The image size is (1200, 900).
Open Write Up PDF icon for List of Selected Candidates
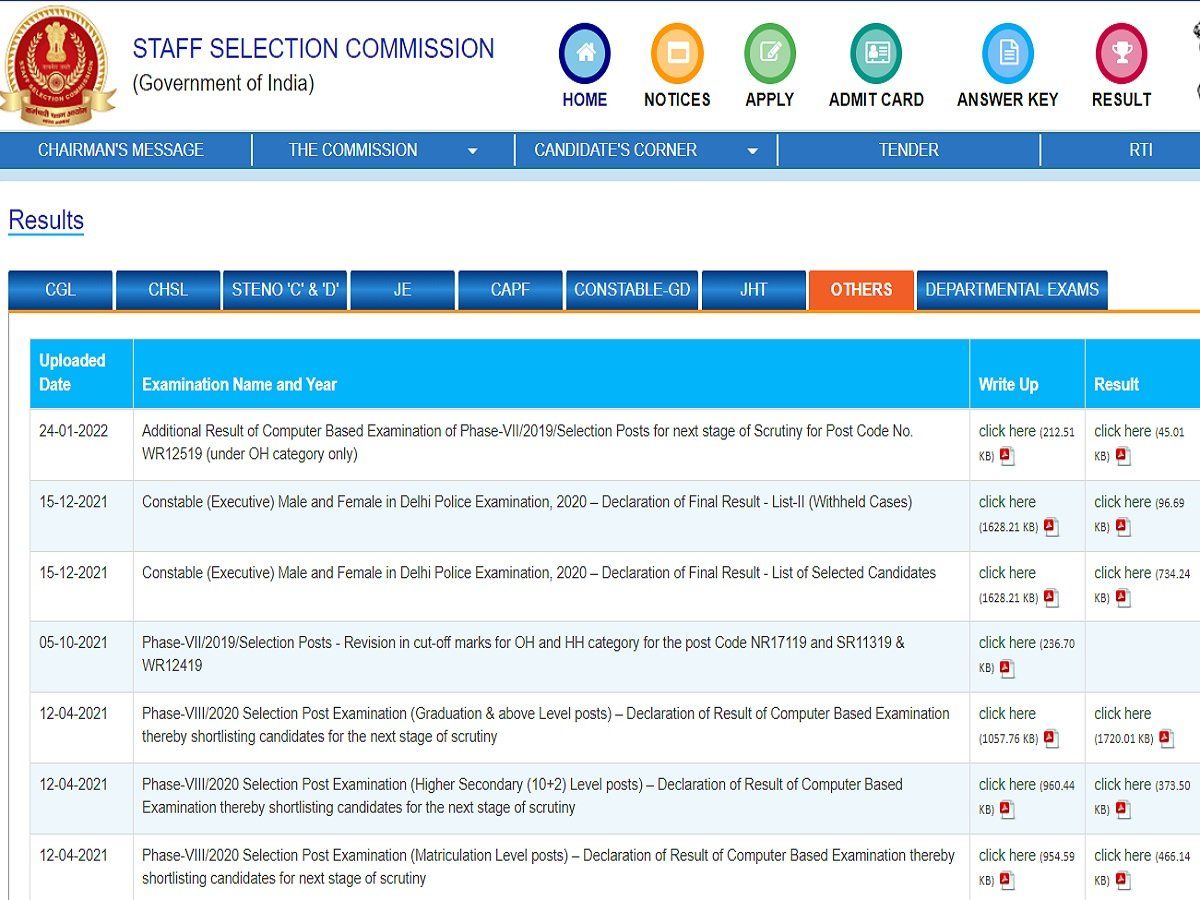1051,598
